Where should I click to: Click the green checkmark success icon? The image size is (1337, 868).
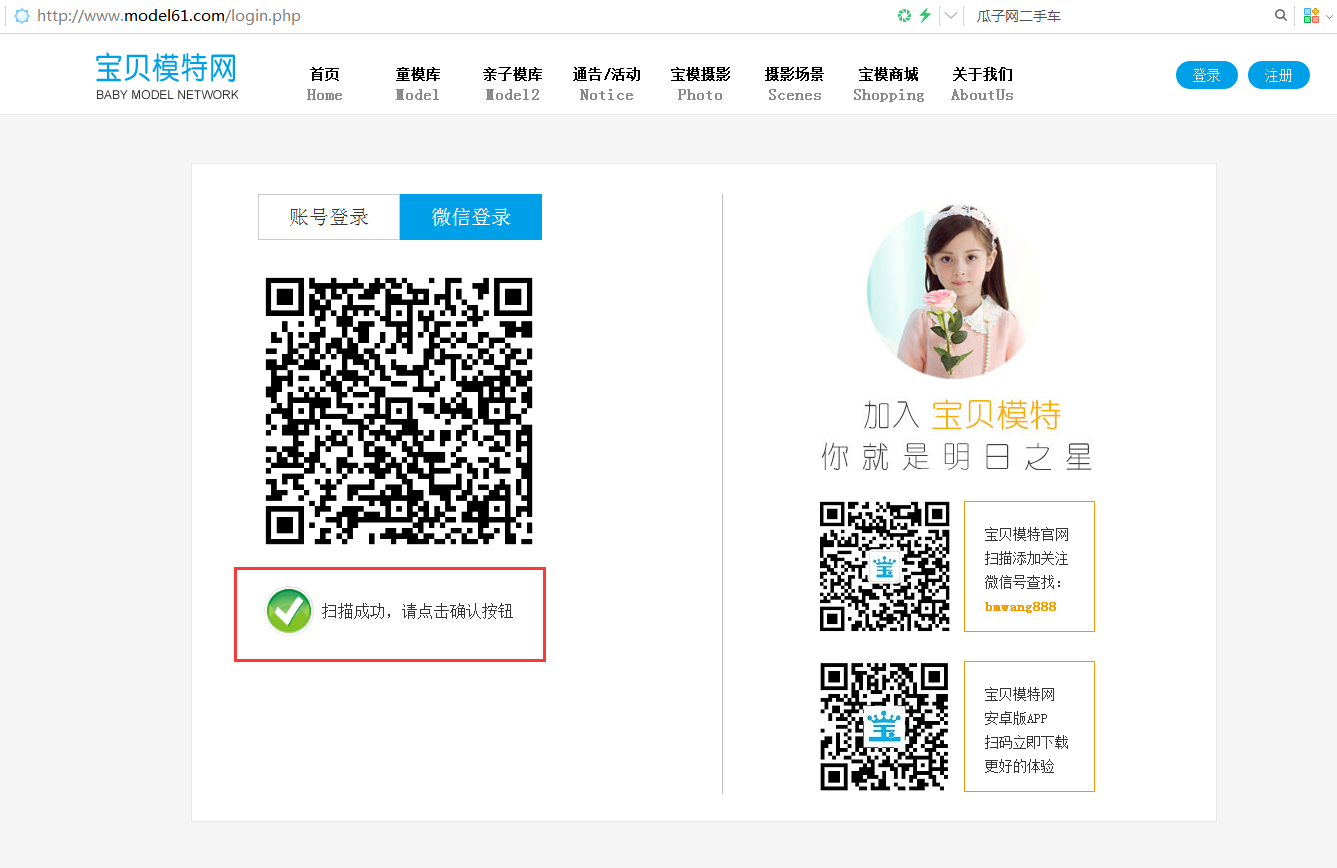pos(290,611)
